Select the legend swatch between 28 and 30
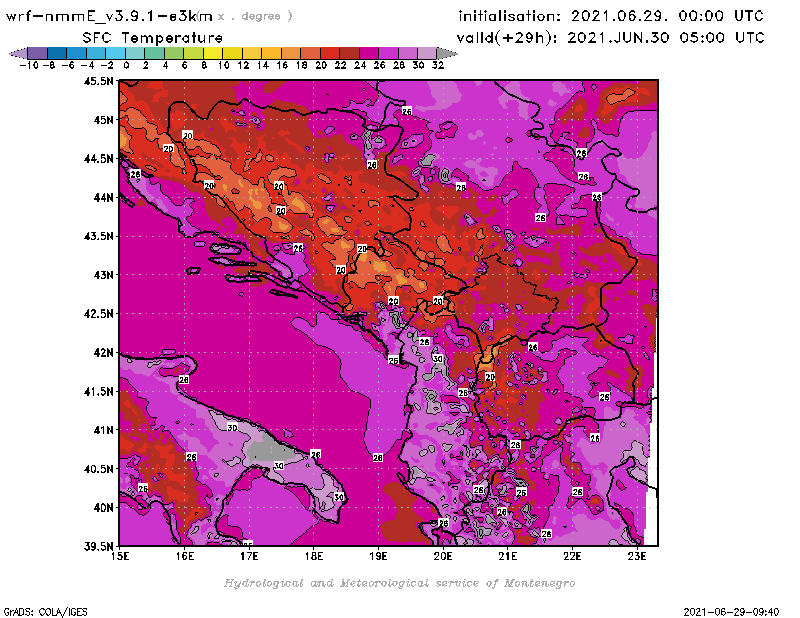The image size is (800, 618). [x=408, y=53]
